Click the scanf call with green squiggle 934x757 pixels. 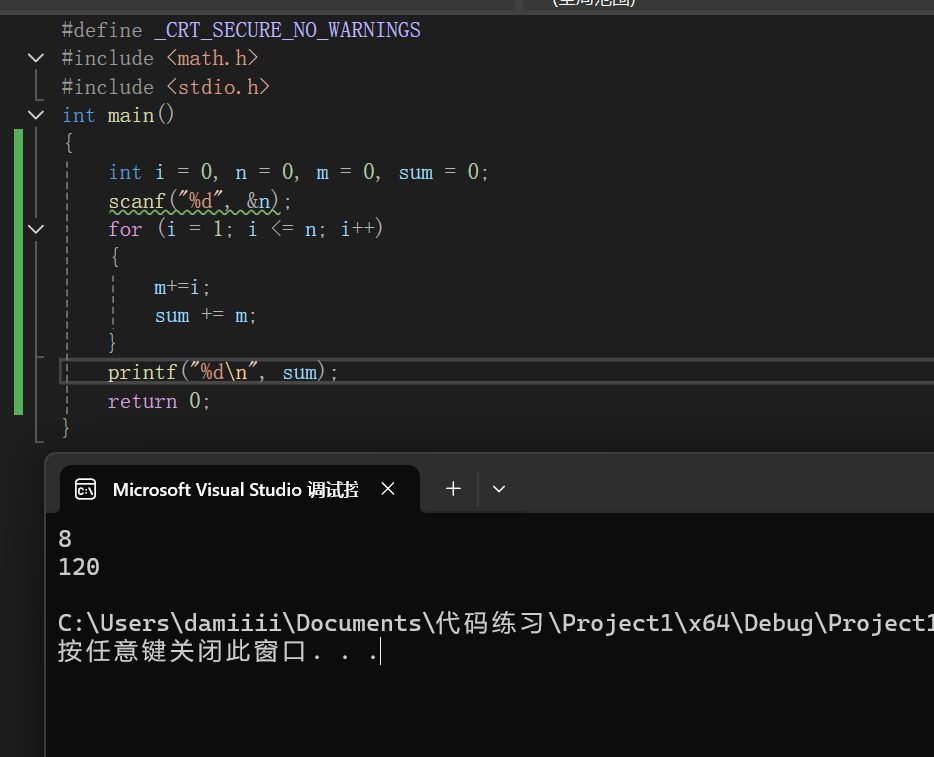pos(200,201)
